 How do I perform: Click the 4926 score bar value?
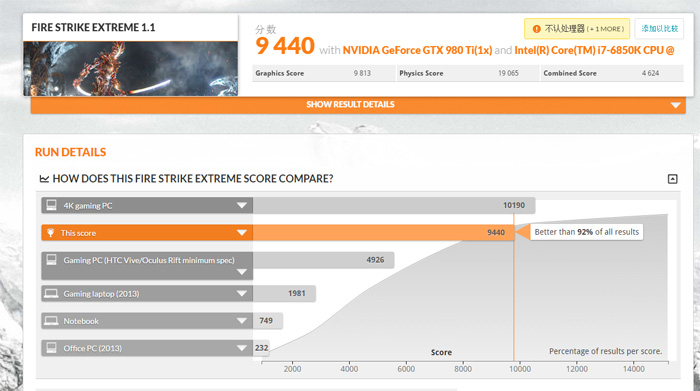click(x=375, y=260)
